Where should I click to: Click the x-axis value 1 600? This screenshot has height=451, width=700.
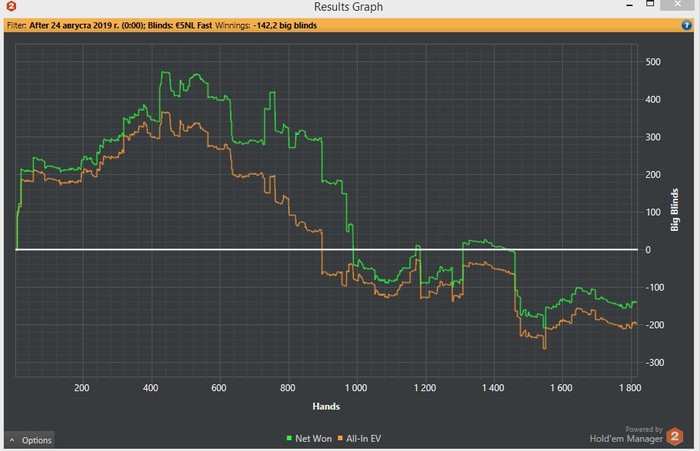point(561,388)
